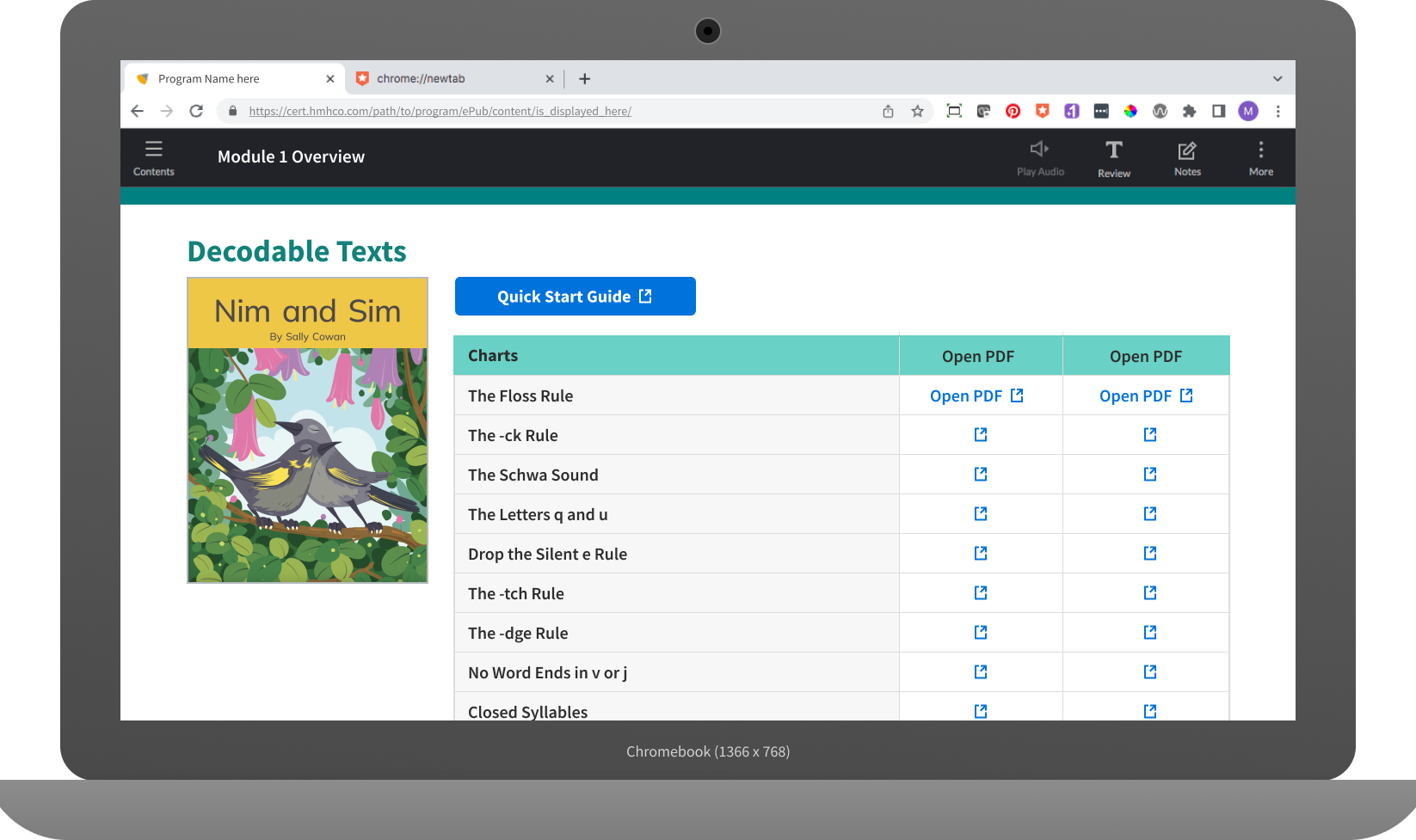Open first PDF for The -ck Rule
The width and height of the screenshot is (1416, 840).
(981, 435)
